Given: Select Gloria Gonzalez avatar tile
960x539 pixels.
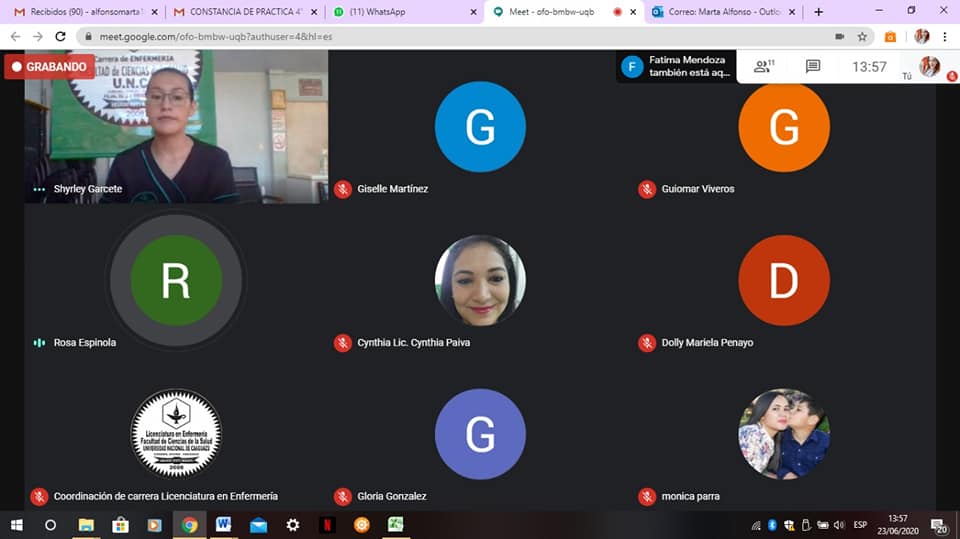Looking at the screenshot, I should (480, 434).
